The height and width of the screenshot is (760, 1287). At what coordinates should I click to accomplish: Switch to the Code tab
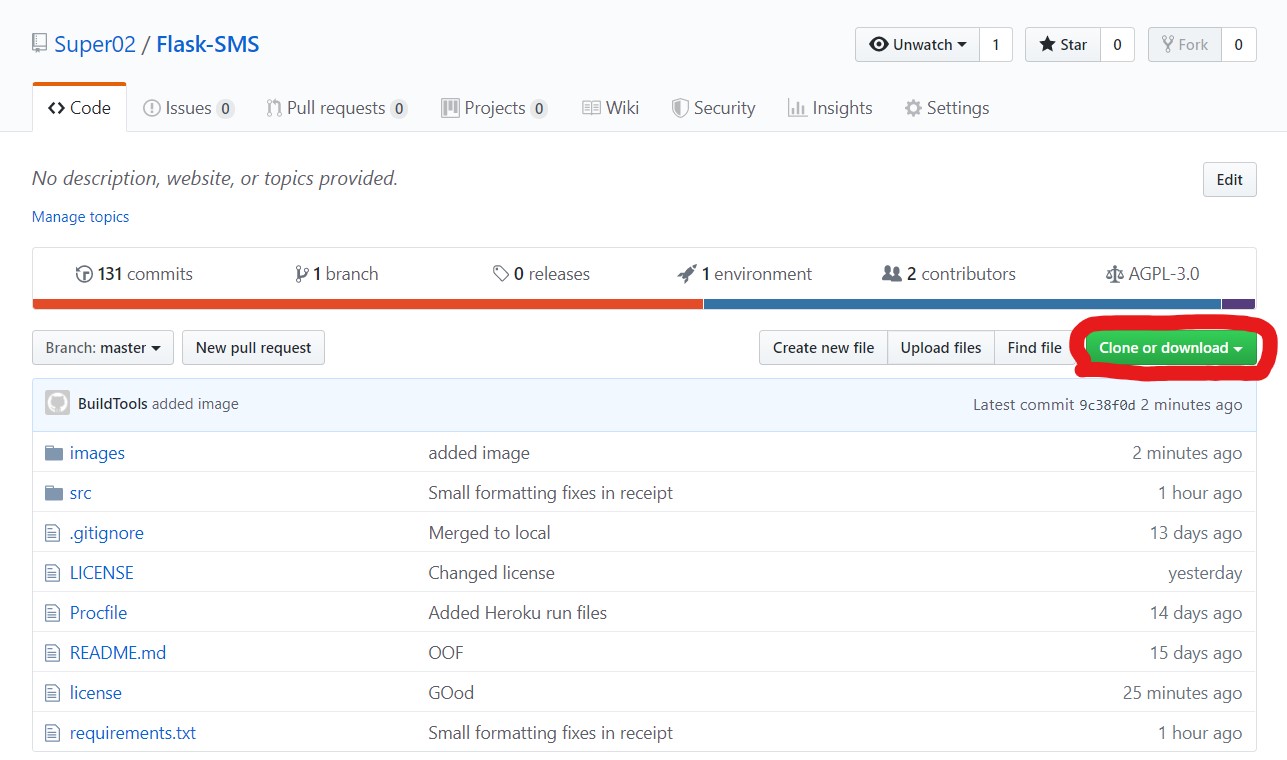coord(79,108)
